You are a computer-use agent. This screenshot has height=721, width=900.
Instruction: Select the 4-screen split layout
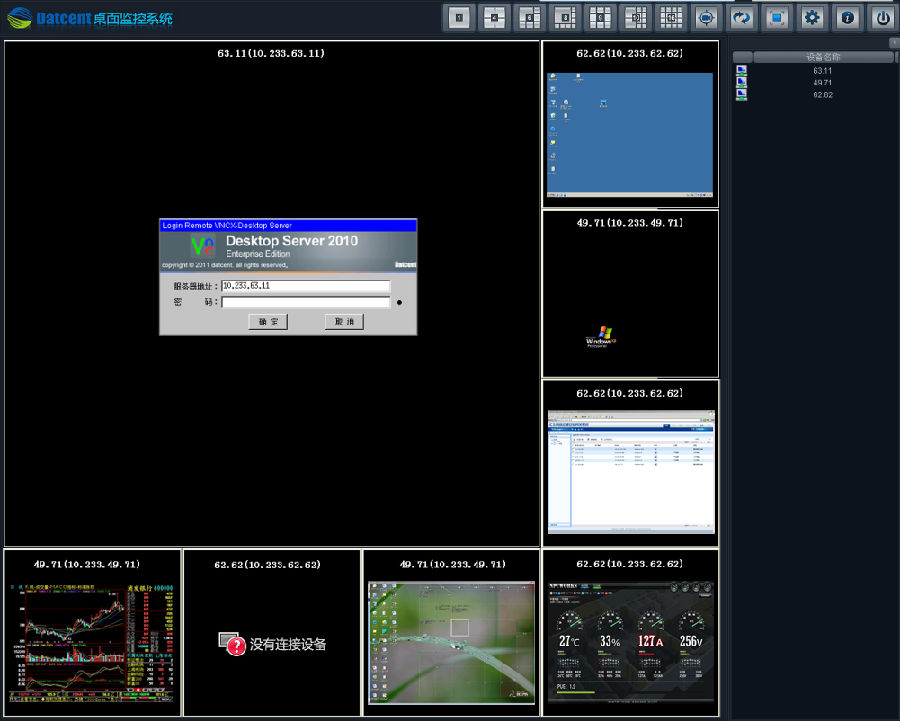point(493,17)
